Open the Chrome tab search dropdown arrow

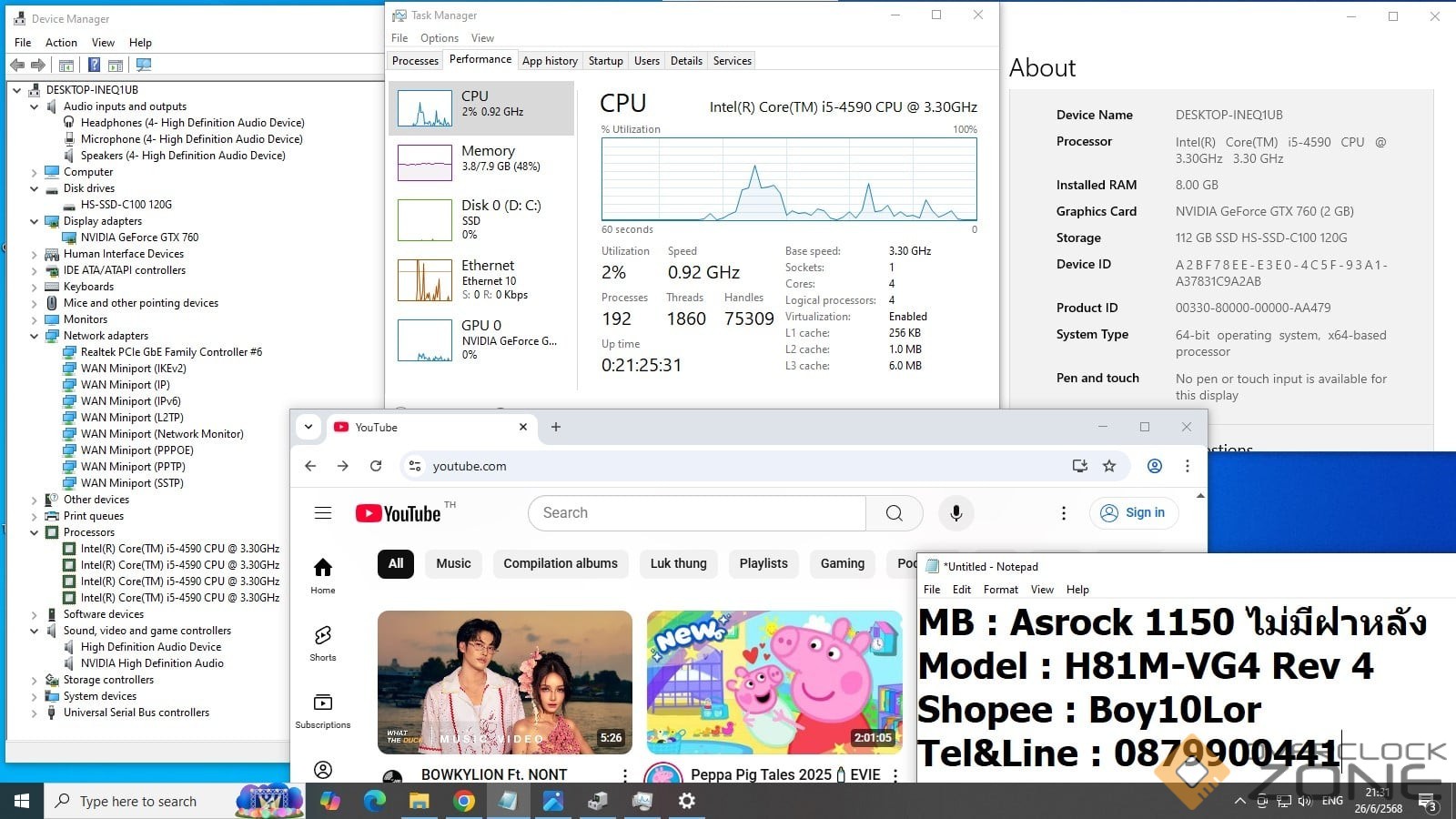coord(308,427)
